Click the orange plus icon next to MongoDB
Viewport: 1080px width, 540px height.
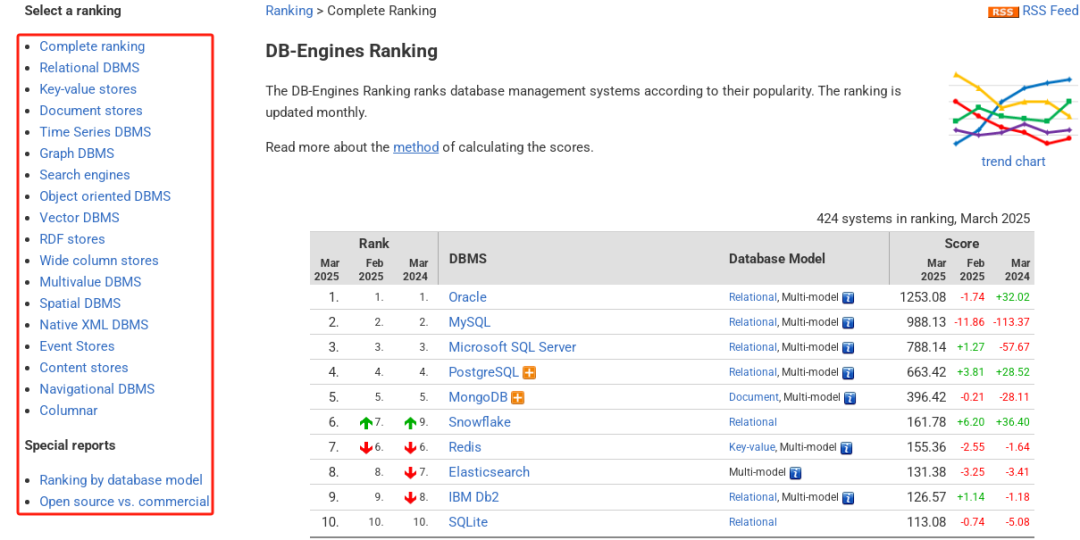[518, 398]
